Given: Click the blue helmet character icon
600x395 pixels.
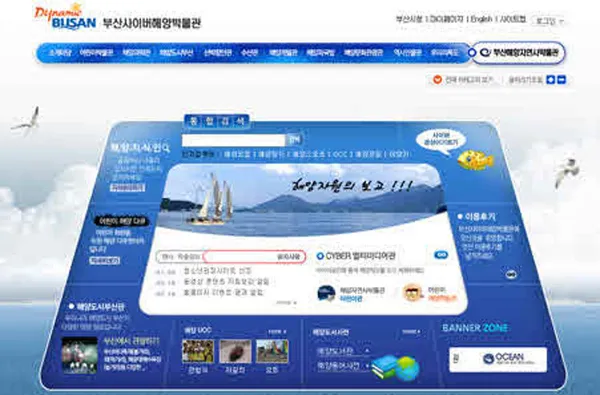Looking at the screenshot, I should click(326, 294).
